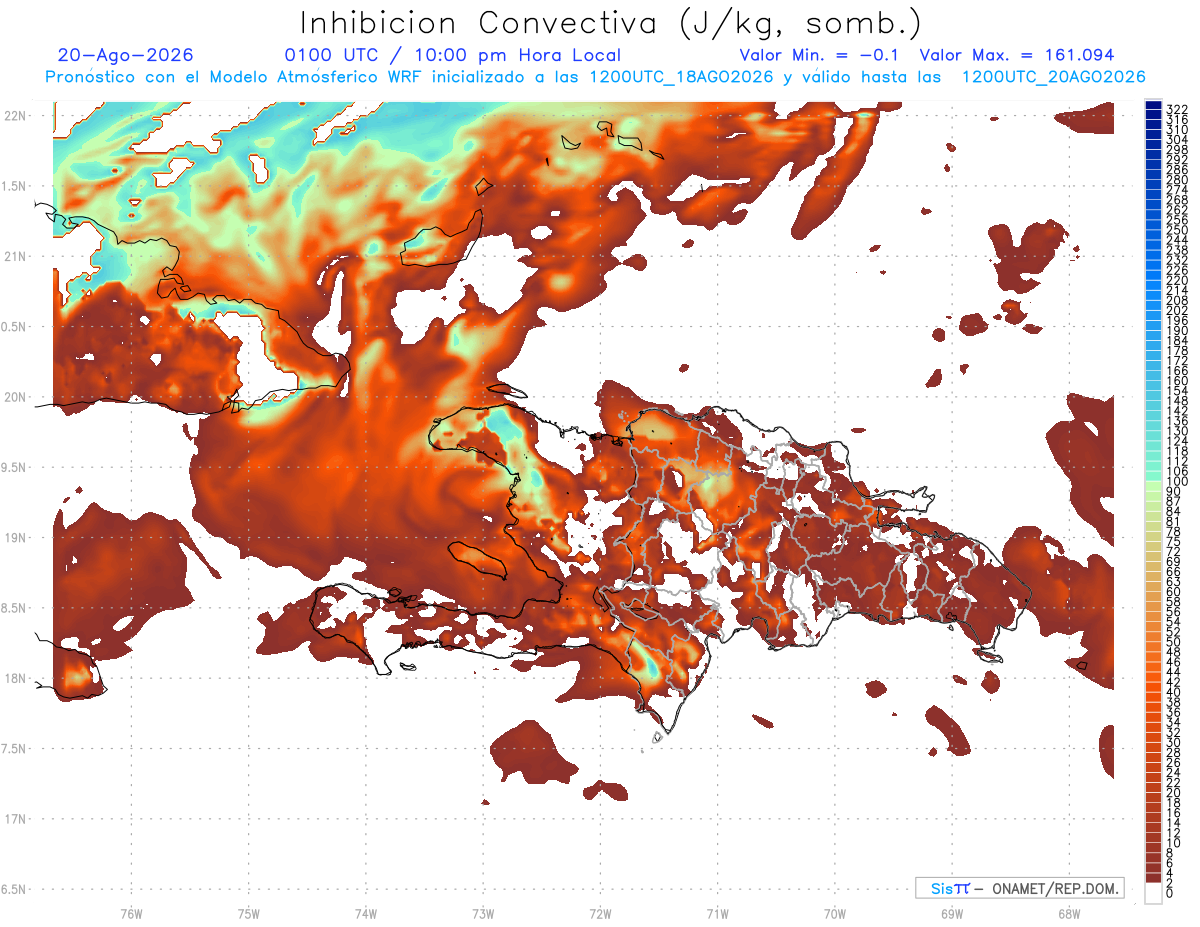
Task: Click the white color bar cell for 0
Action: (1153, 895)
